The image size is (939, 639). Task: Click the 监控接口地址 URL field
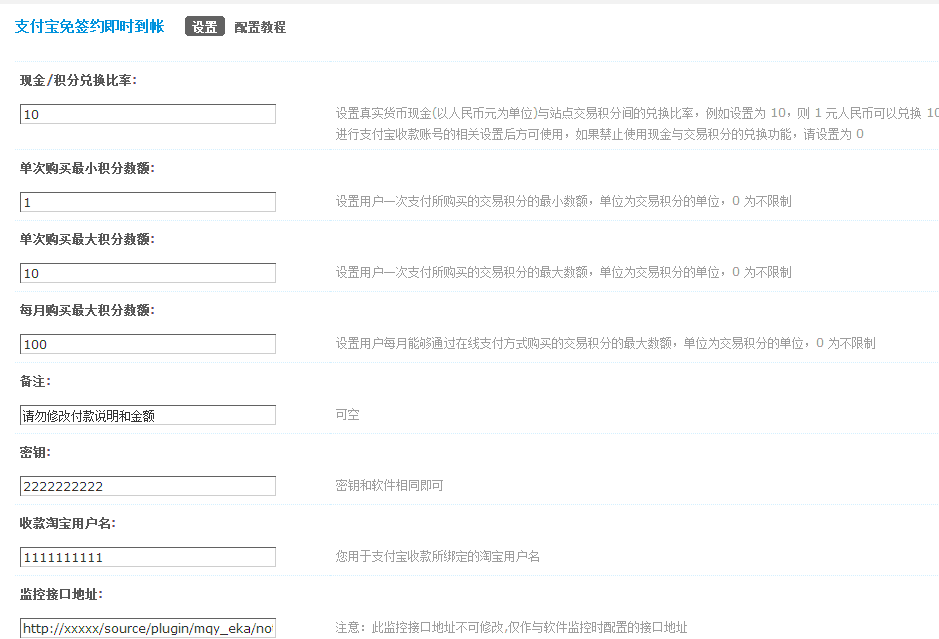[148, 628]
